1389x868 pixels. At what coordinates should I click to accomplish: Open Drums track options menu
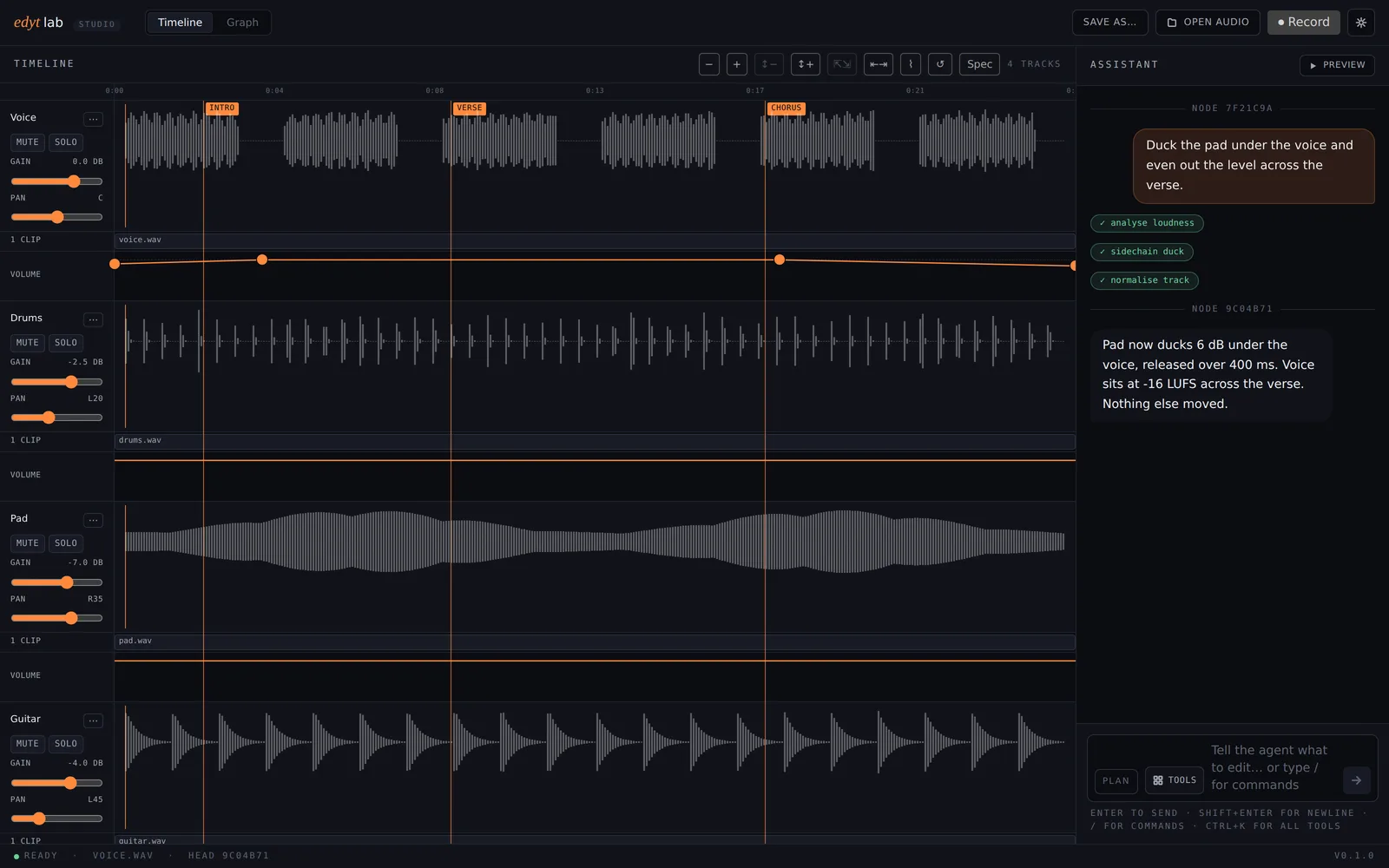[x=93, y=319]
